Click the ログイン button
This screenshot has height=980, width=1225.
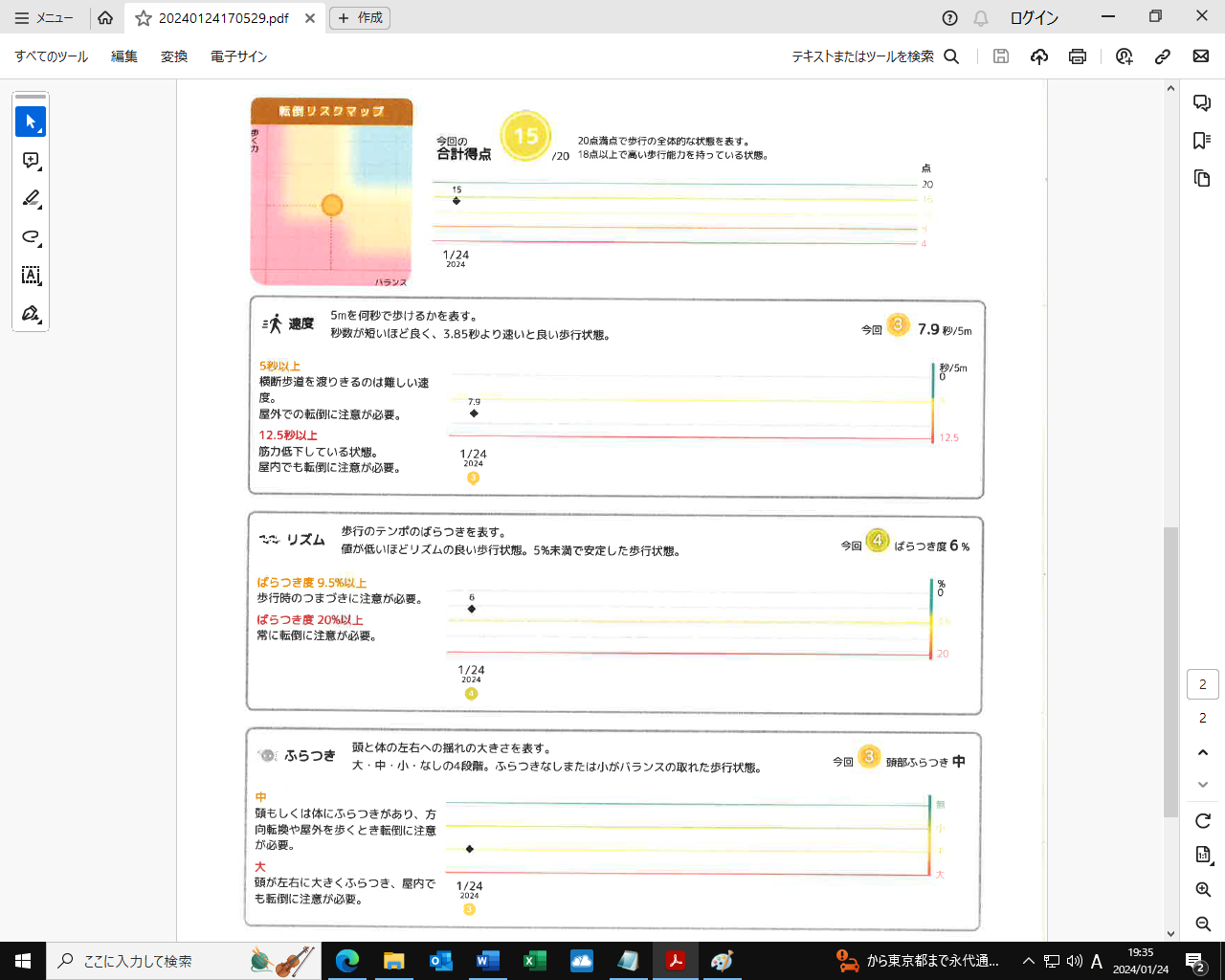pos(1034,18)
